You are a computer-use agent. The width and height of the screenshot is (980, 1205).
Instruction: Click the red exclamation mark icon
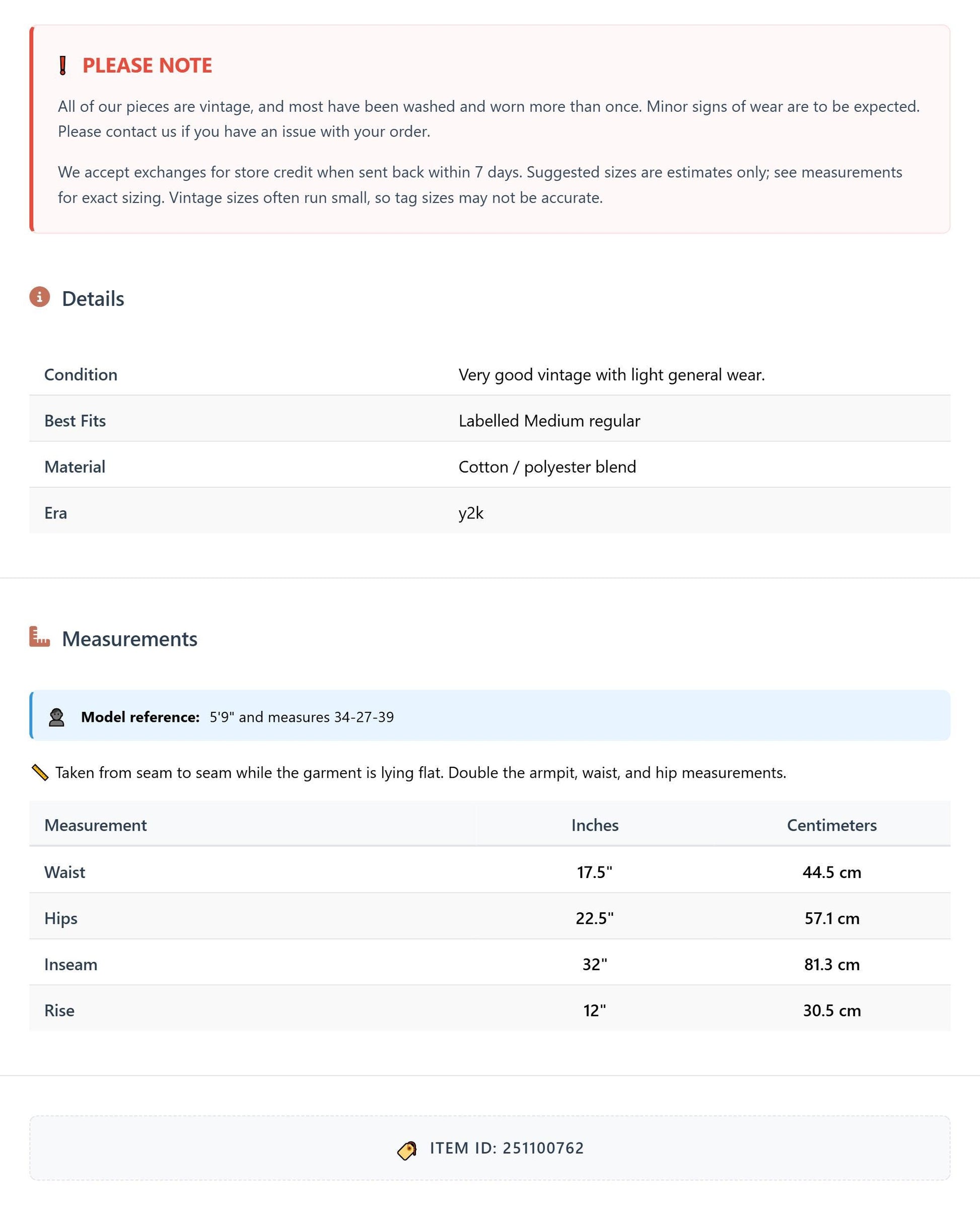(62, 65)
